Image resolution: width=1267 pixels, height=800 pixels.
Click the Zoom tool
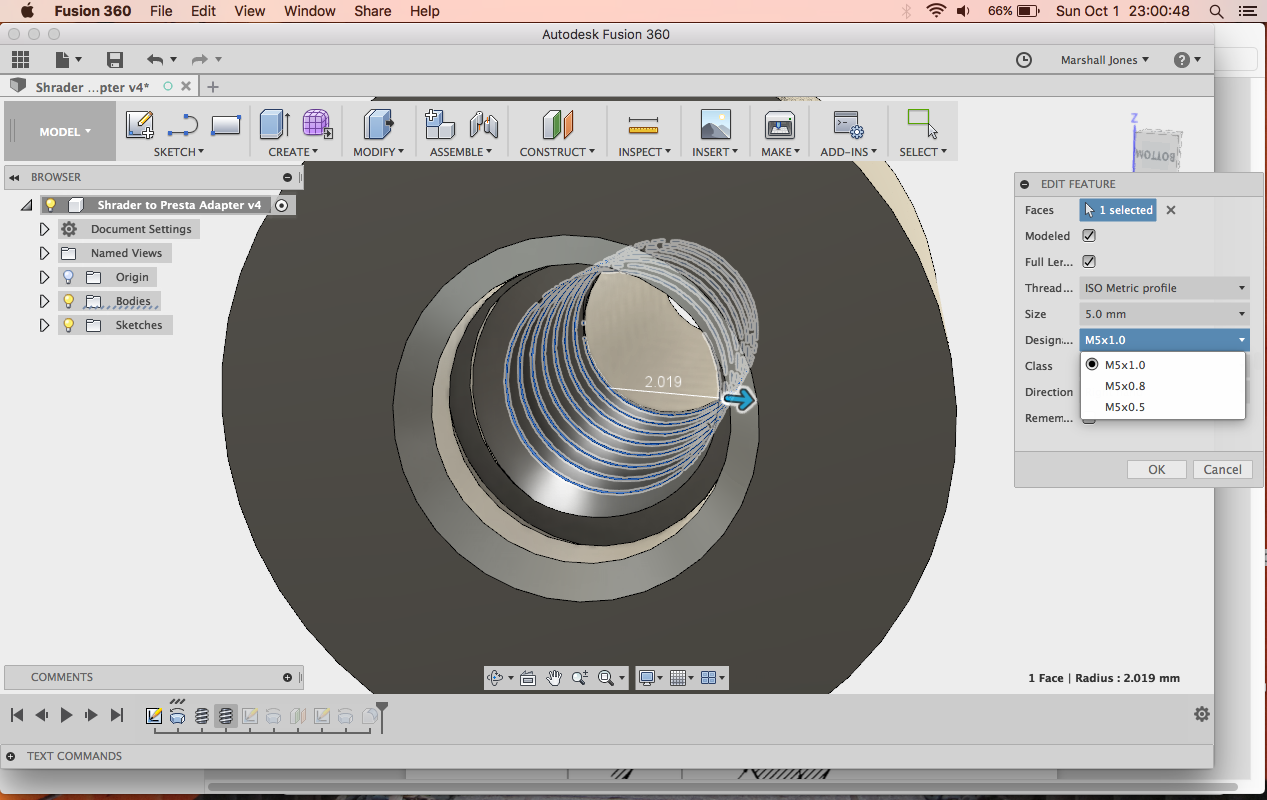(x=580, y=678)
